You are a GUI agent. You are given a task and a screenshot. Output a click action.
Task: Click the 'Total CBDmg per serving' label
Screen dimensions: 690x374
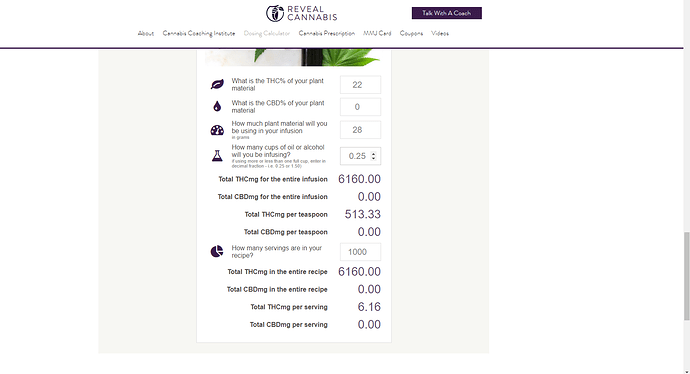tap(288, 324)
